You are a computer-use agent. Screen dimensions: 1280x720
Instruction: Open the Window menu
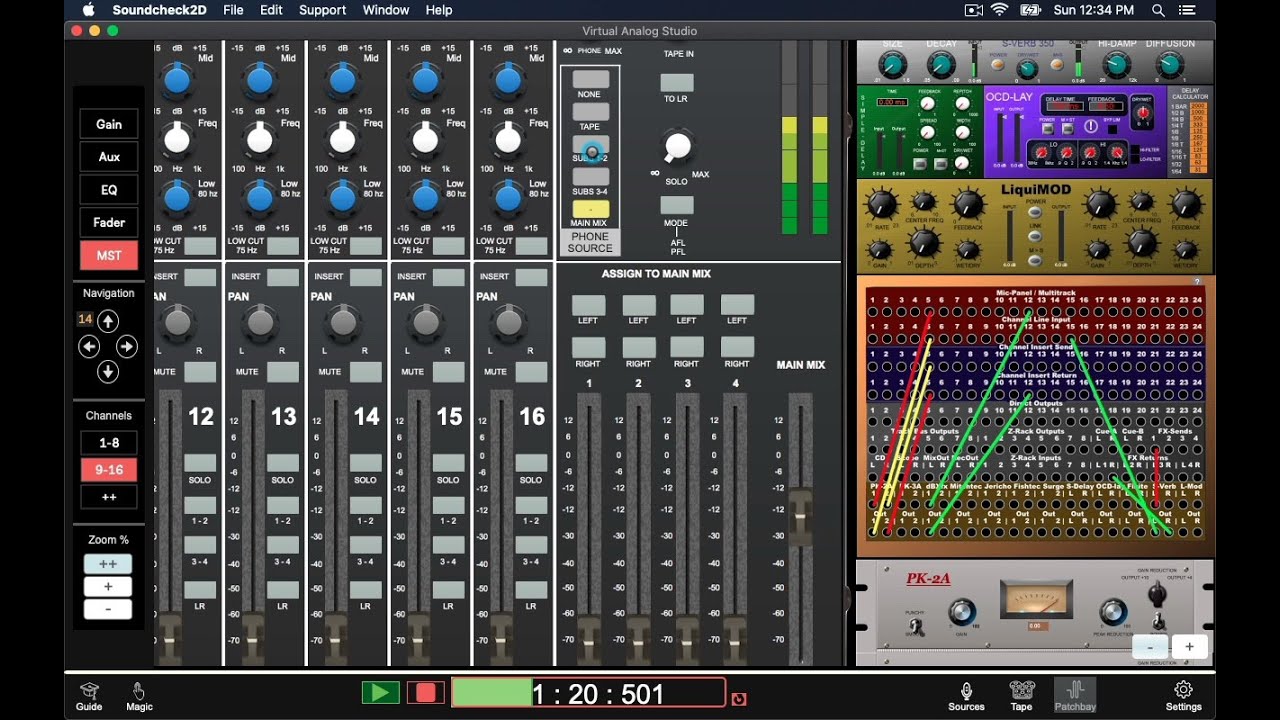click(x=386, y=10)
